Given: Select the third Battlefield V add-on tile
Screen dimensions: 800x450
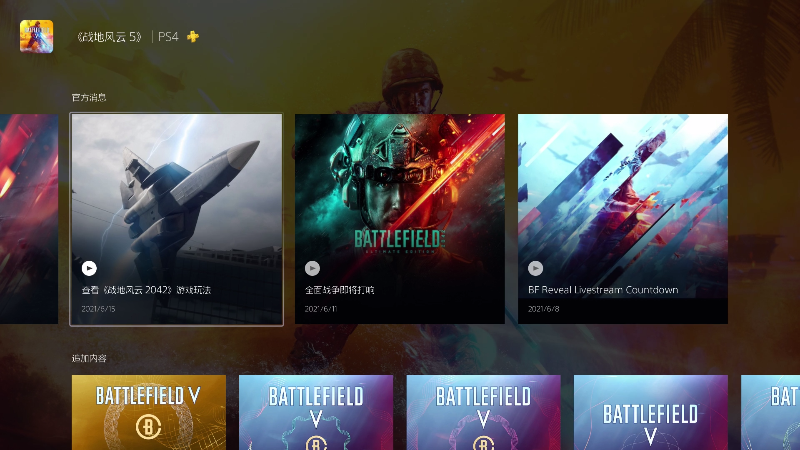Looking at the screenshot, I should coord(484,412).
